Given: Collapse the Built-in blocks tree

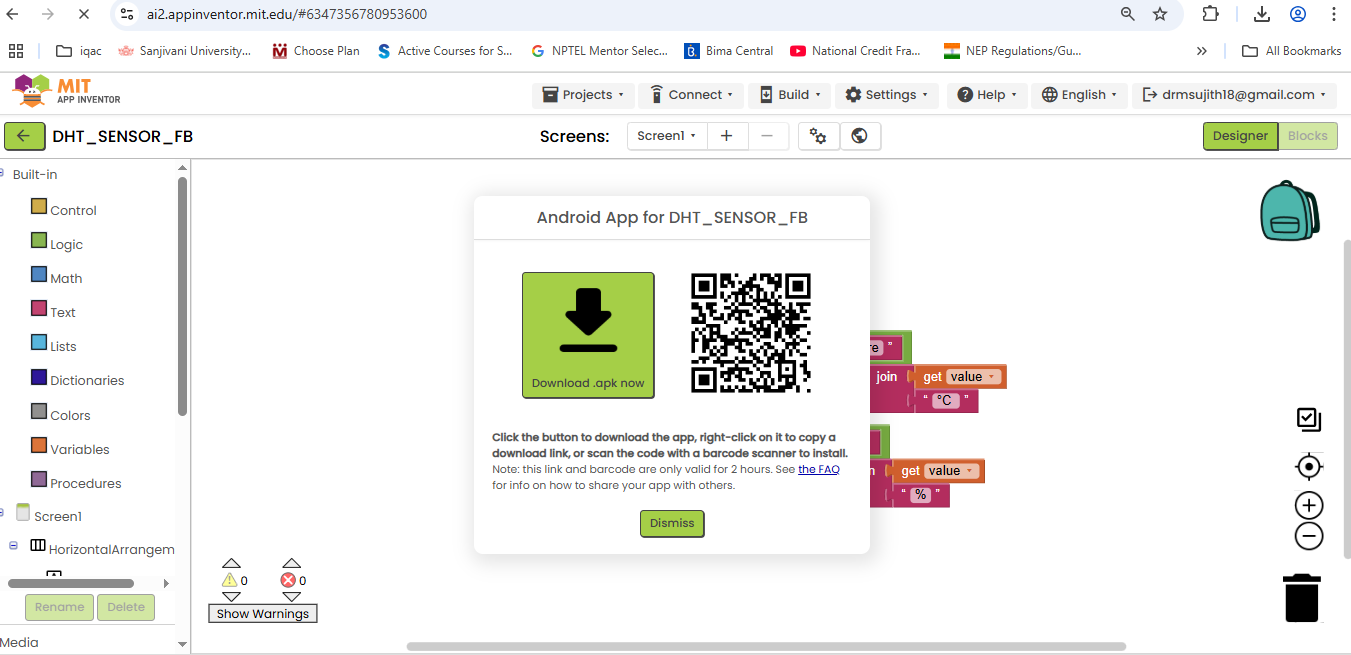Looking at the screenshot, I should coord(3,174).
